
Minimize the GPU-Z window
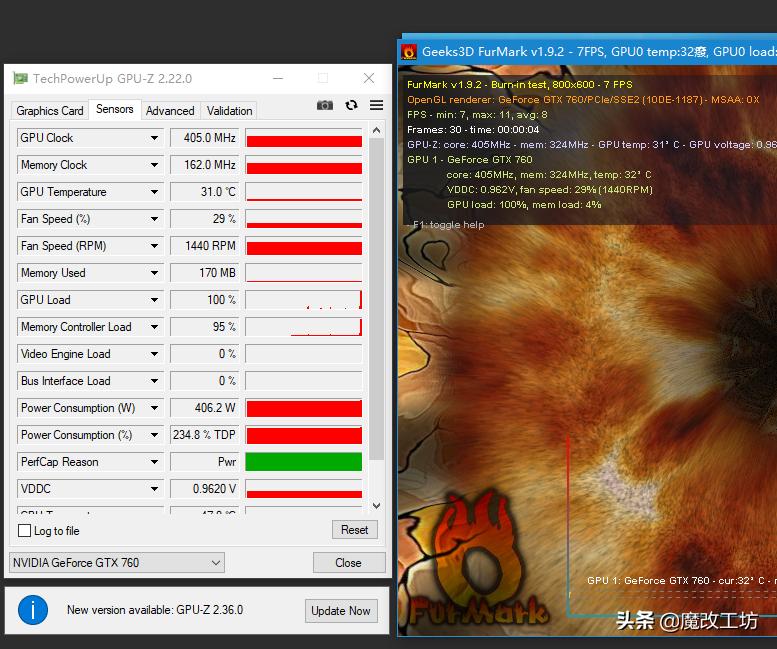coord(278,78)
